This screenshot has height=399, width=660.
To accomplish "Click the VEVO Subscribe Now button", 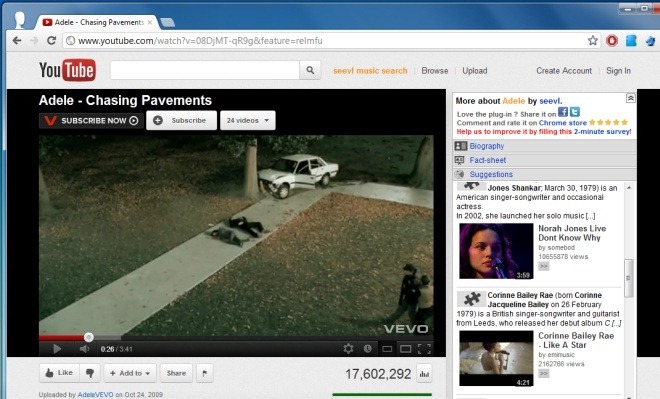I will (x=91, y=121).
